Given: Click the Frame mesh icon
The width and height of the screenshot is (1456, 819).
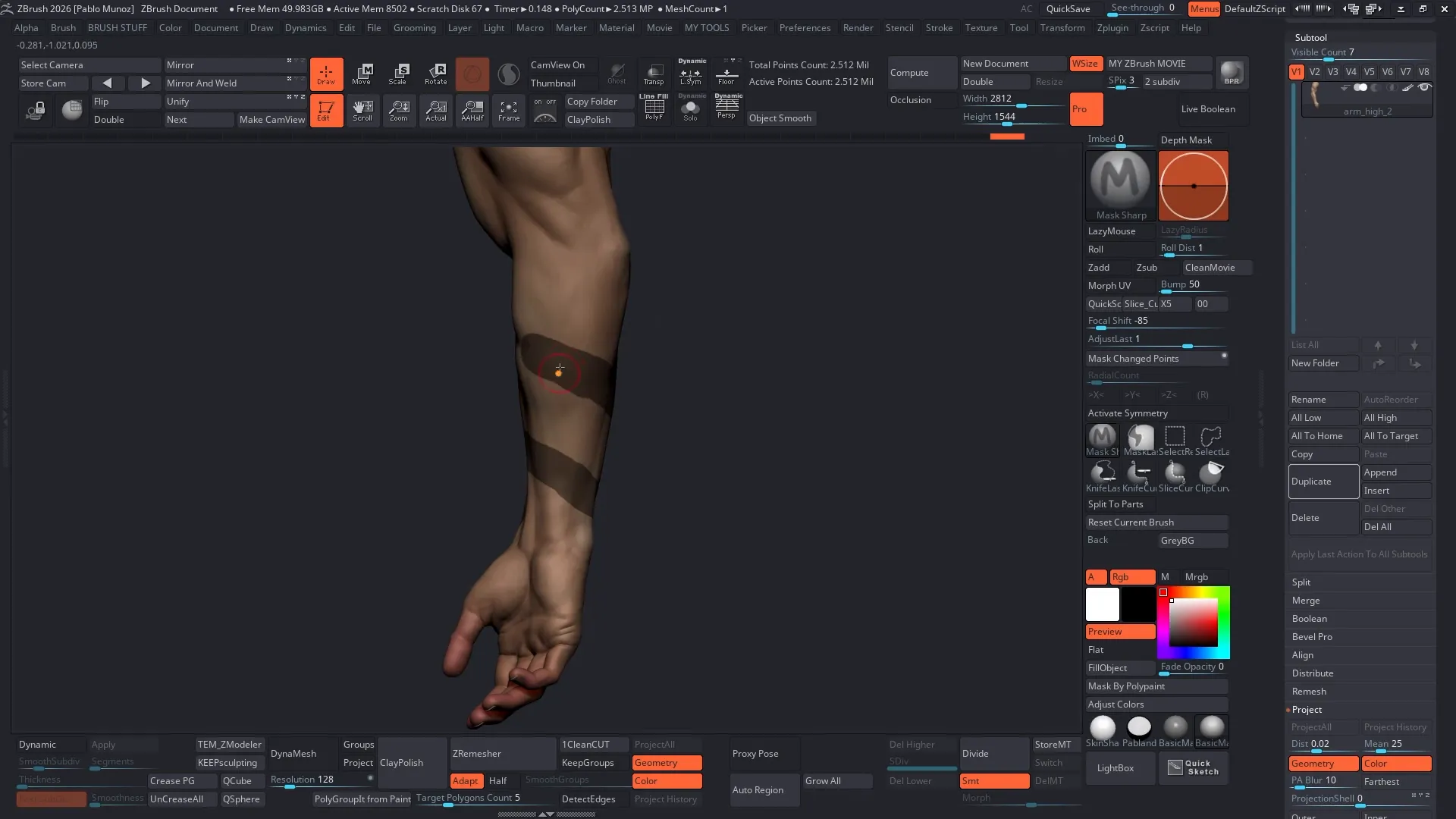Looking at the screenshot, I should pyautogui.click(x=509, y=110).
